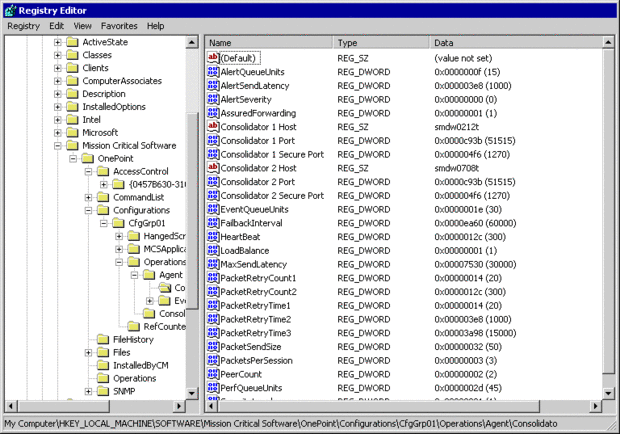Expand the ActiveState key
This screenshot has height=434, width=620.
58,42
